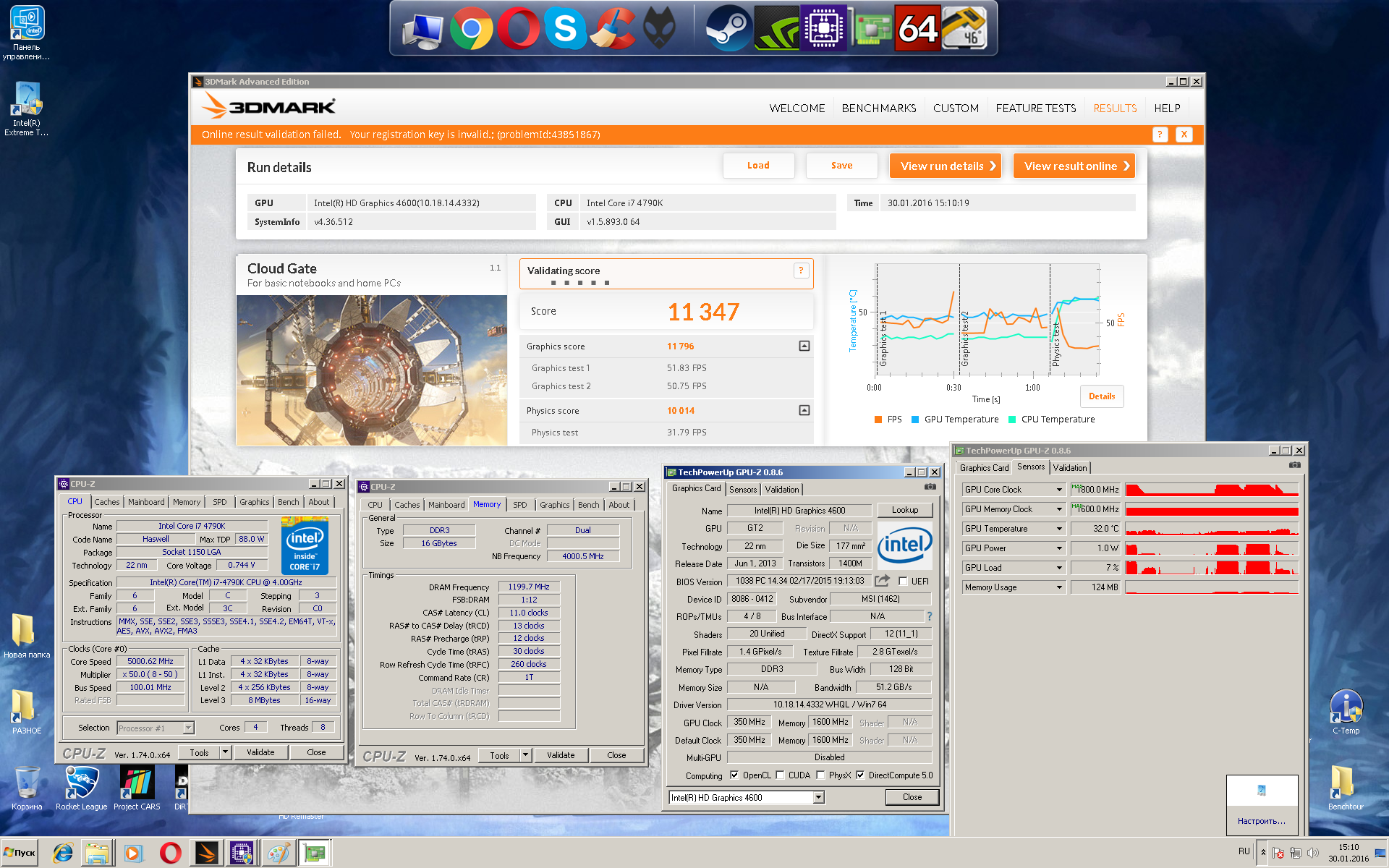Click View result online button
The height and width of the screenshot is (868, 1389).
(1074, 166)
